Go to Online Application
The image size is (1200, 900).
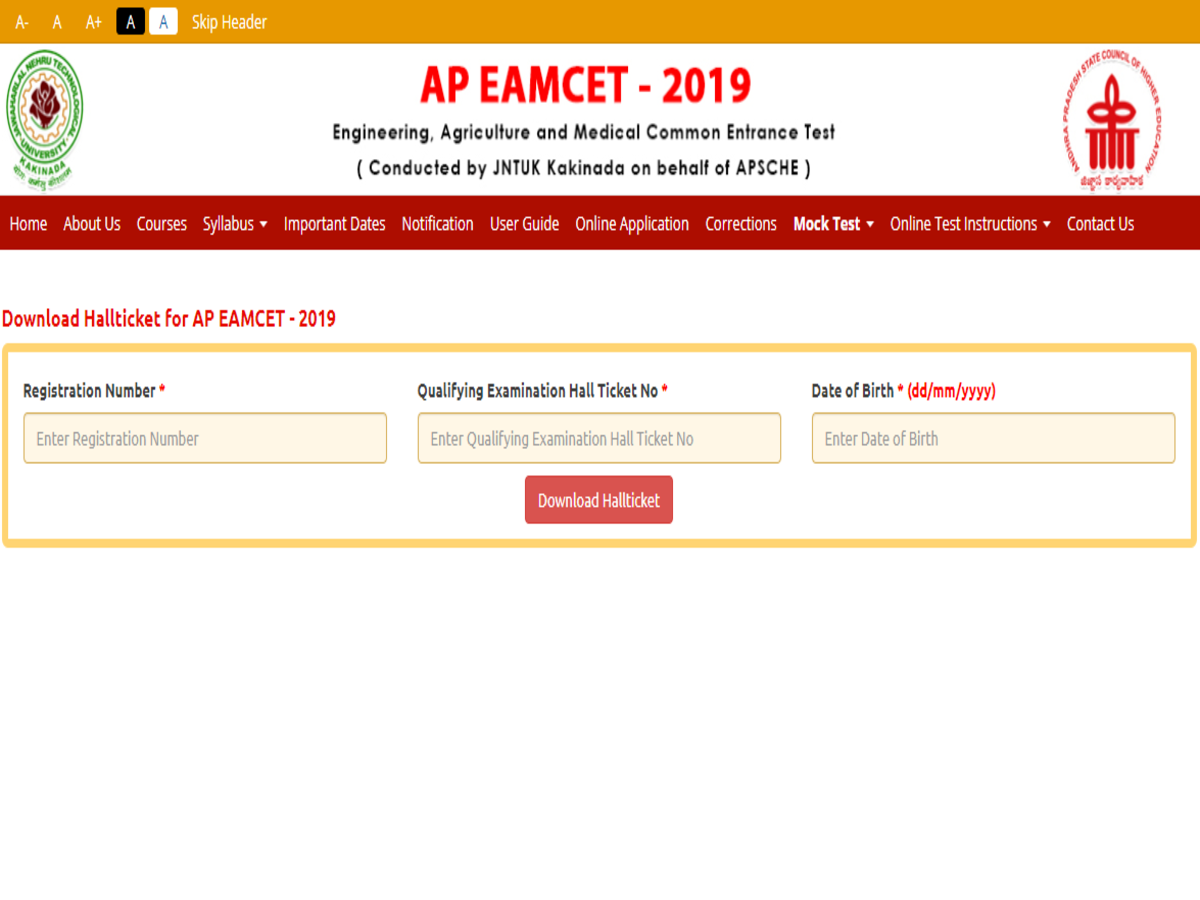[x=632, y=224]
